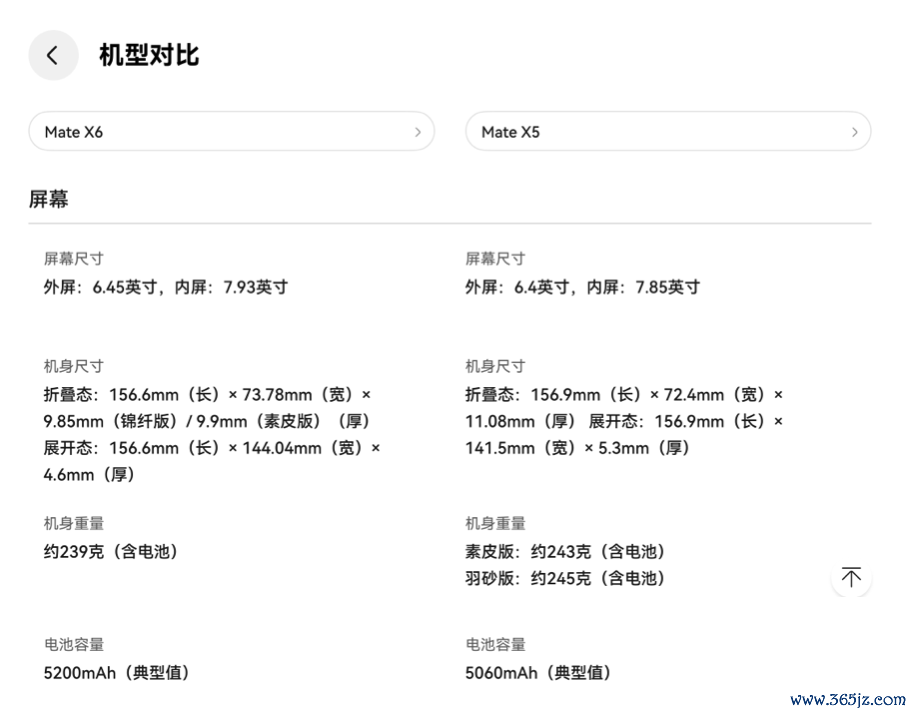
Task: Click Mate X6 folded size 156.6mm × 73.78mm line
Action: [x=207, y=395]
